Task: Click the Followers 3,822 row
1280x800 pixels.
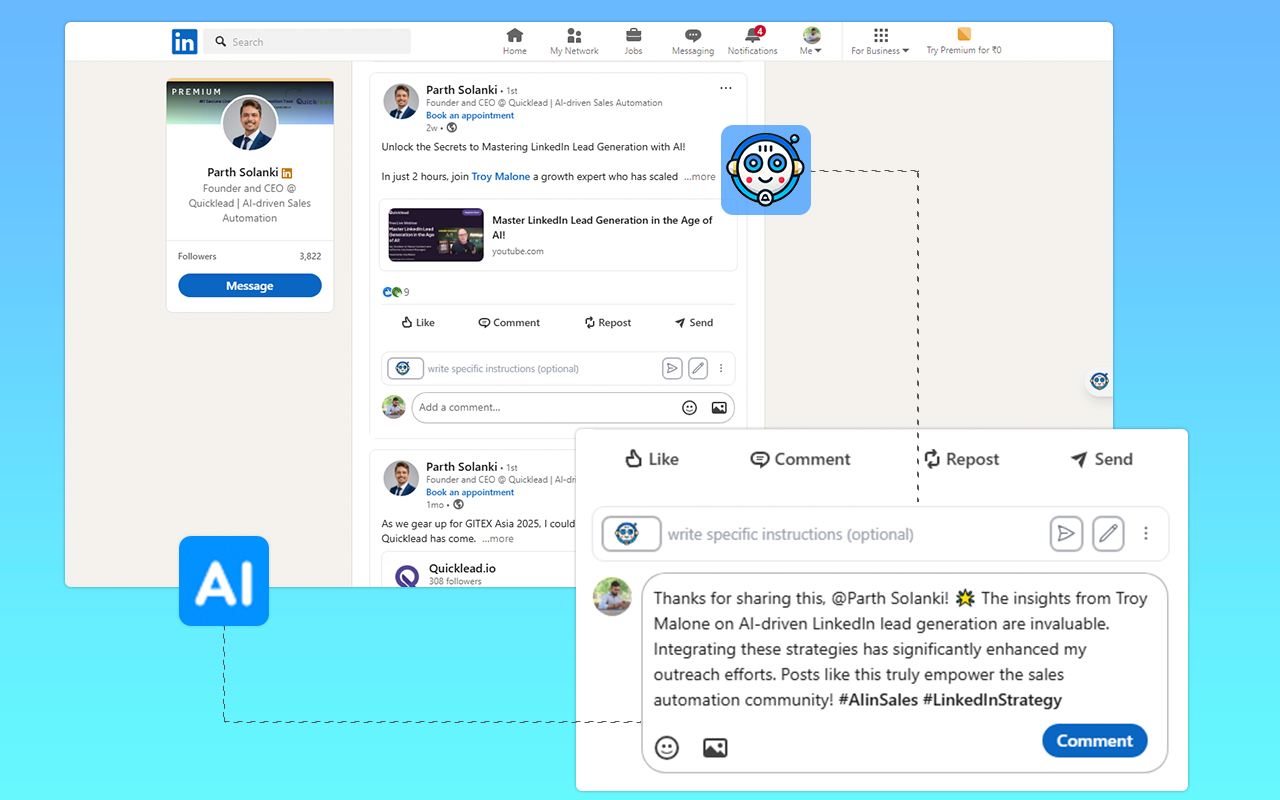Action: tap(250, 256)
